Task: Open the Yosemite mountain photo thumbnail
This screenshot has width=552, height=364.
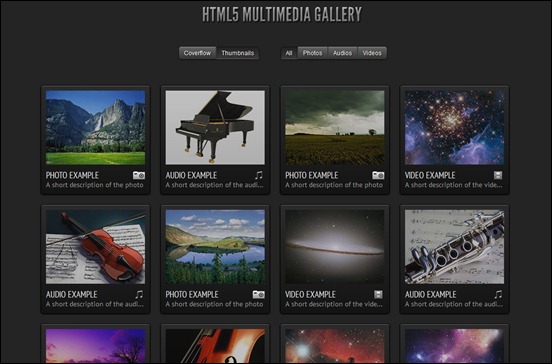Action: click(x=95, y=127)
